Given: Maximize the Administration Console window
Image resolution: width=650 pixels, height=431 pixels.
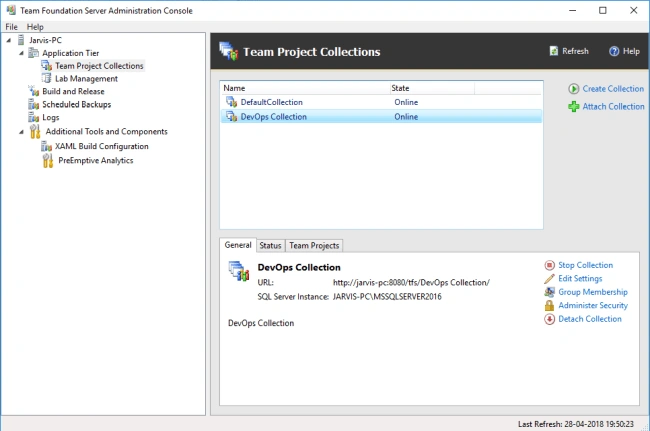Looking at the screenshot, I should (603, 10).
